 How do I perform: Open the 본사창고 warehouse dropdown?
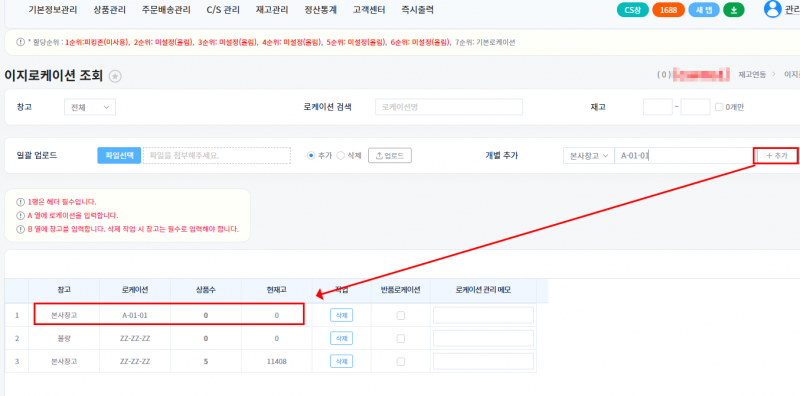[x=589, y=156]
